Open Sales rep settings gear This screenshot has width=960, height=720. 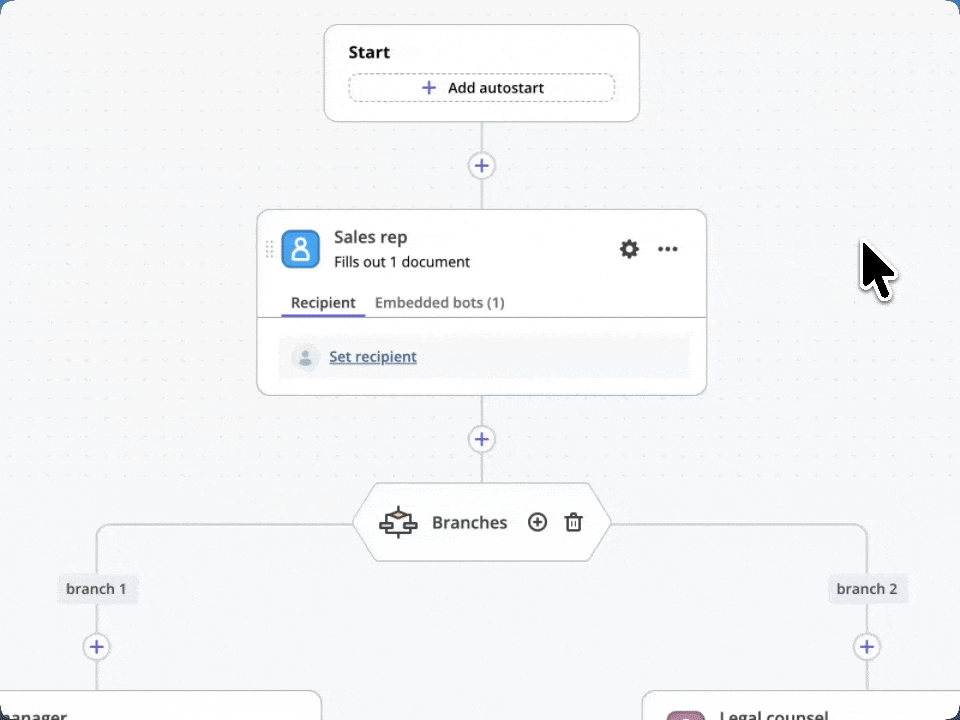pyautogui.click(x=629, y=249)
